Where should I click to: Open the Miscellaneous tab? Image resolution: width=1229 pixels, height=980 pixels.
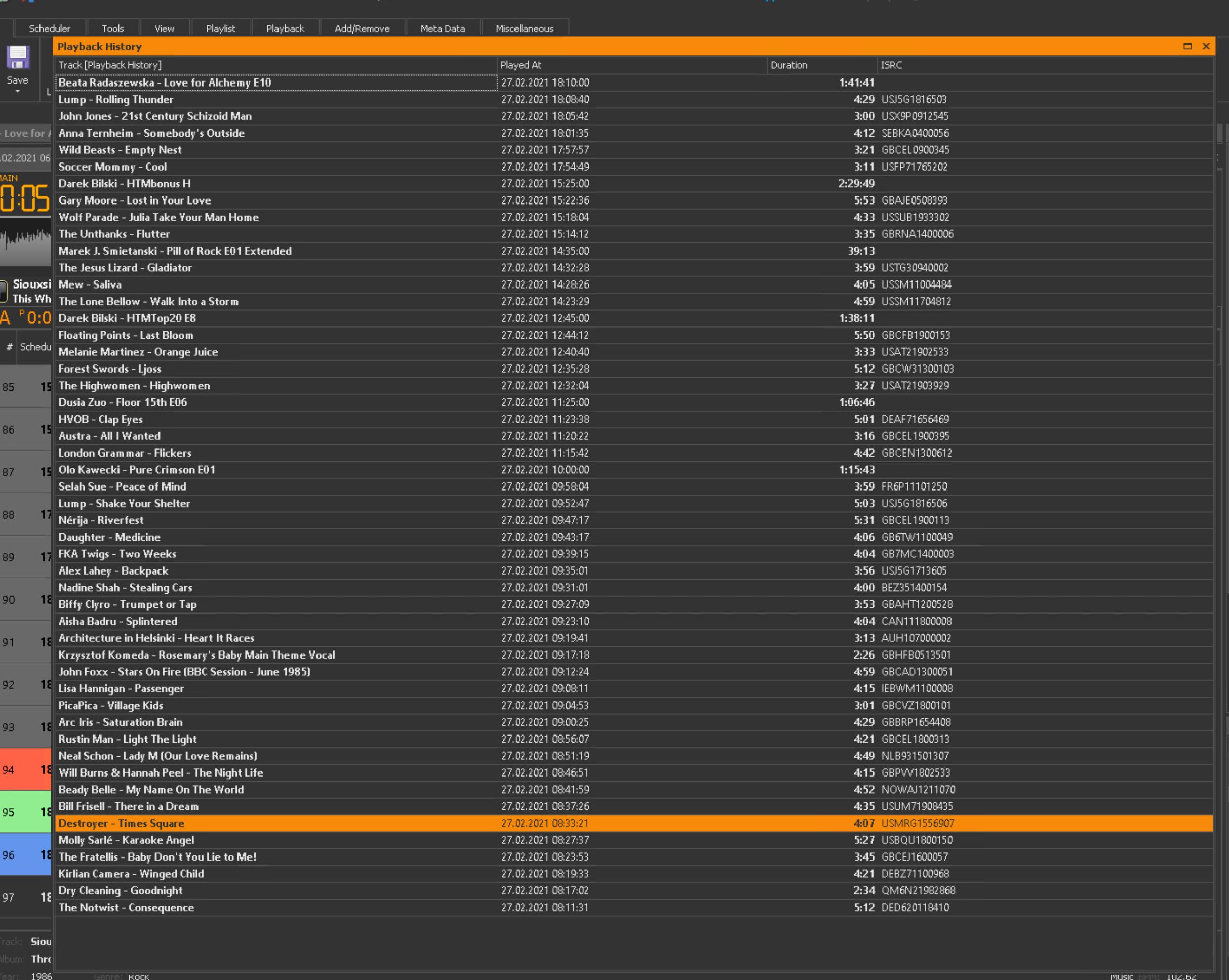pyautogui.click(x=524, y=28)
